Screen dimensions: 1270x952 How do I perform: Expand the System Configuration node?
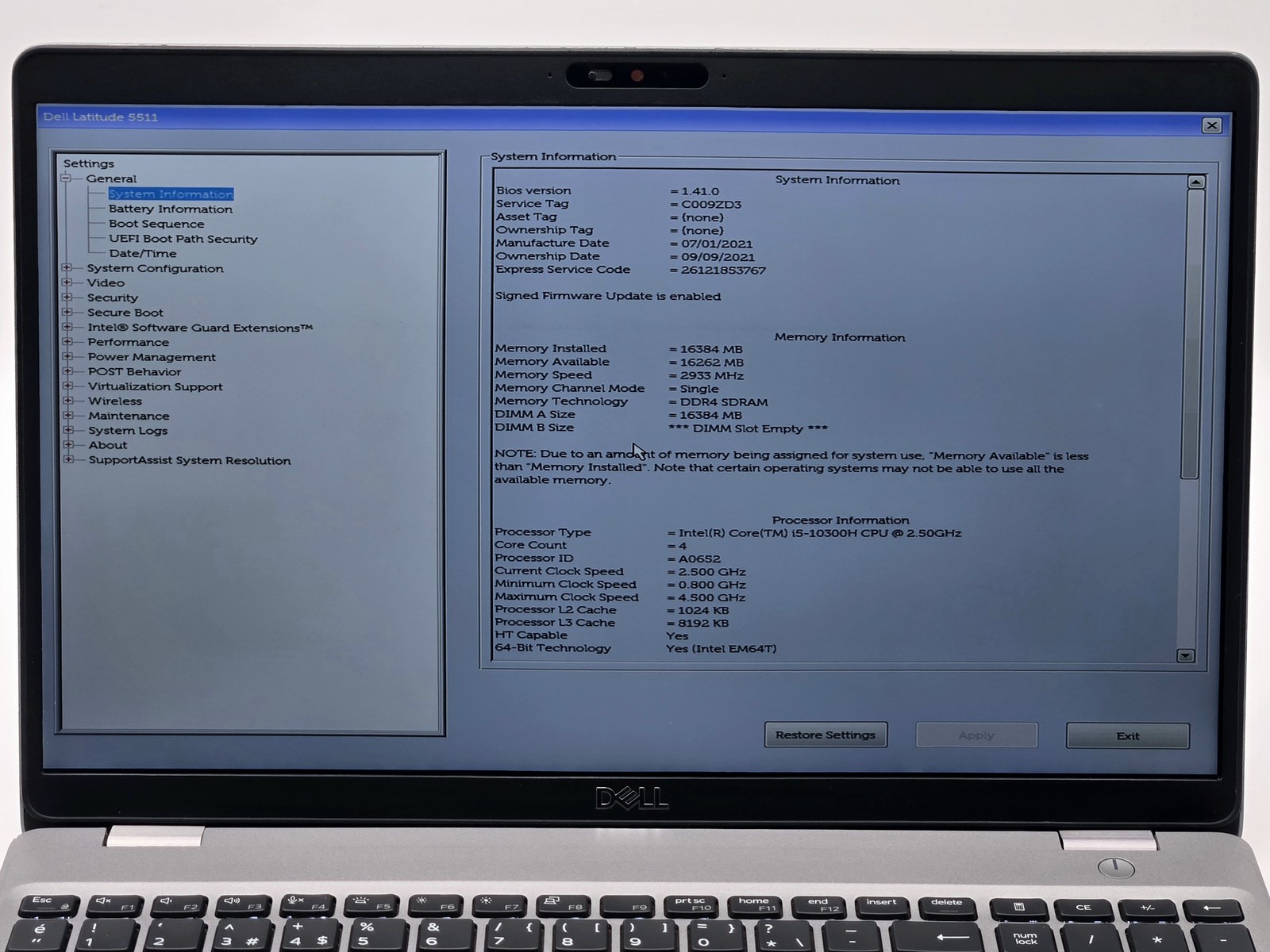(x=67, y=268)
